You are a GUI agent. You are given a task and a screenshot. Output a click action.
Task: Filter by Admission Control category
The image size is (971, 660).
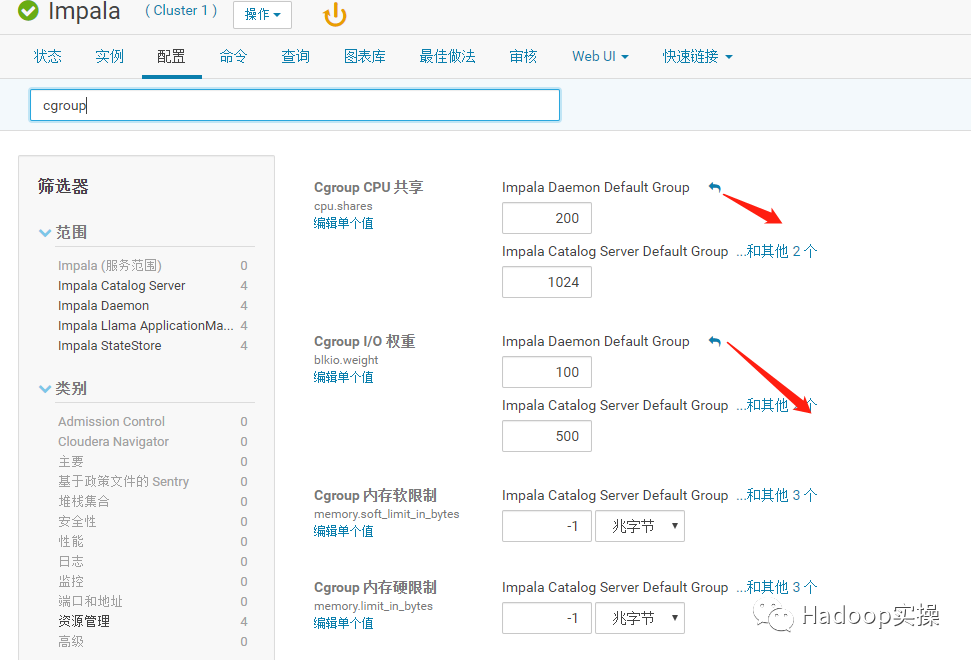[111, 422]
